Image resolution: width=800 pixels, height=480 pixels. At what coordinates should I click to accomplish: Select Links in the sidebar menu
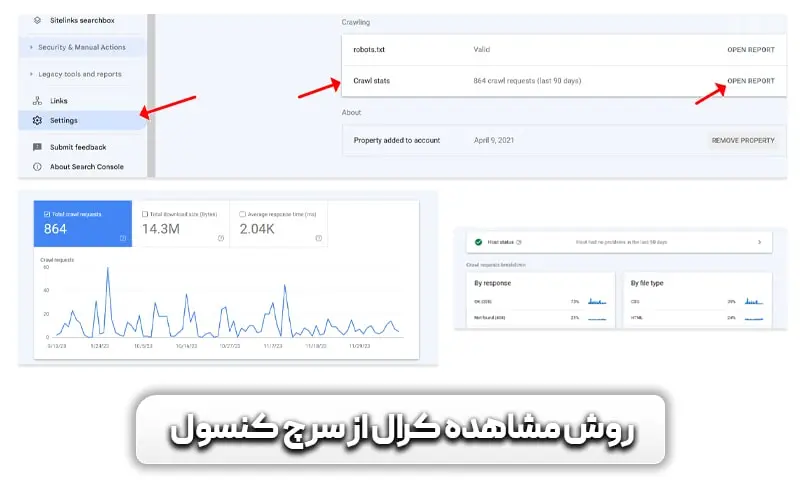tap(83, 100)
